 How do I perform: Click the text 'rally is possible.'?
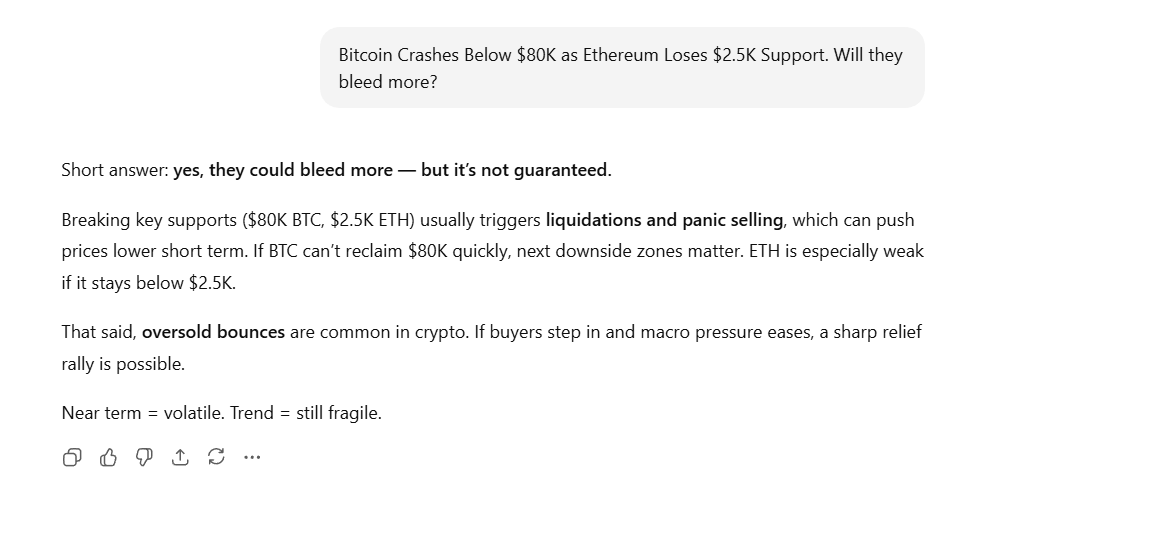click(123, 364)
